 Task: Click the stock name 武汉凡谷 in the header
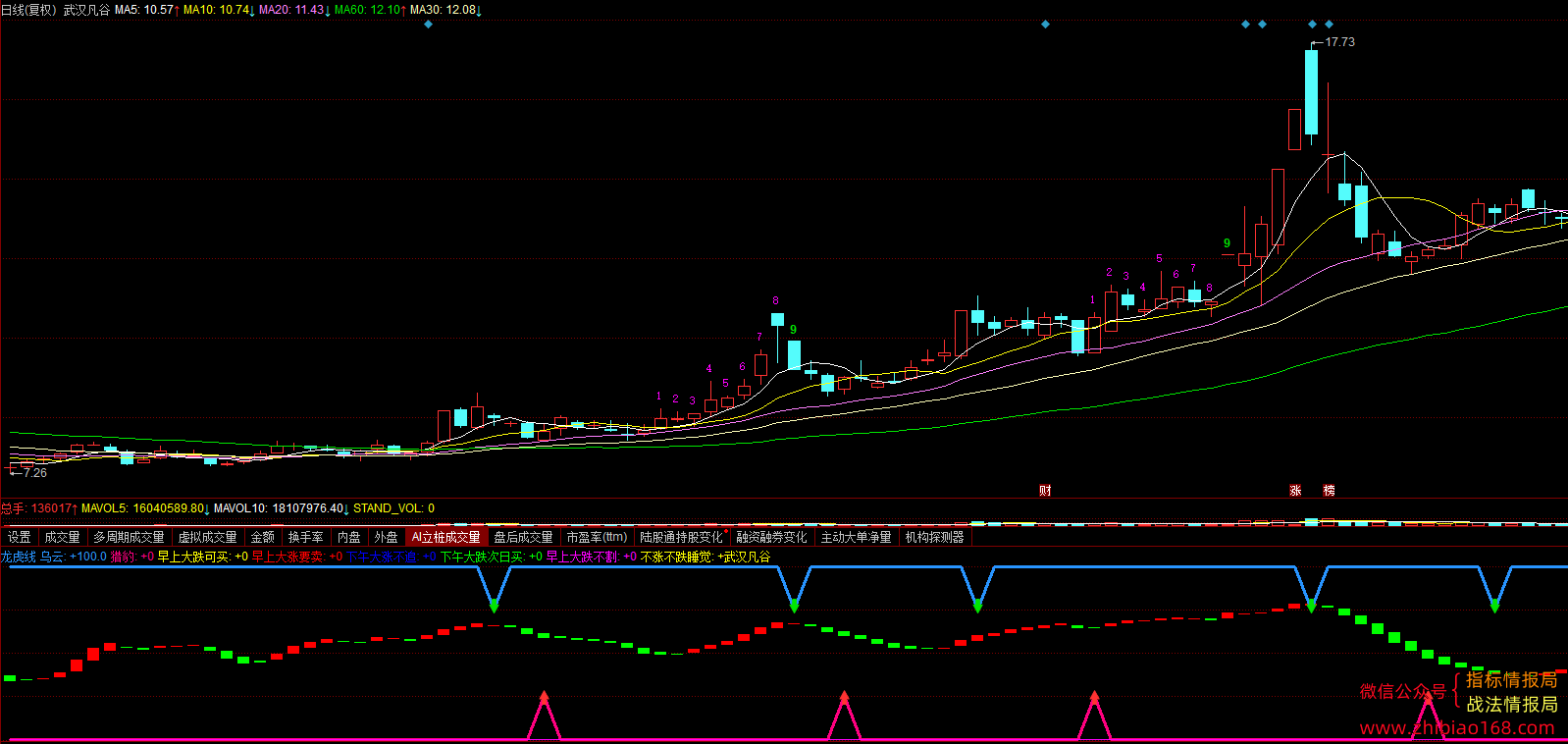point(86,10)
